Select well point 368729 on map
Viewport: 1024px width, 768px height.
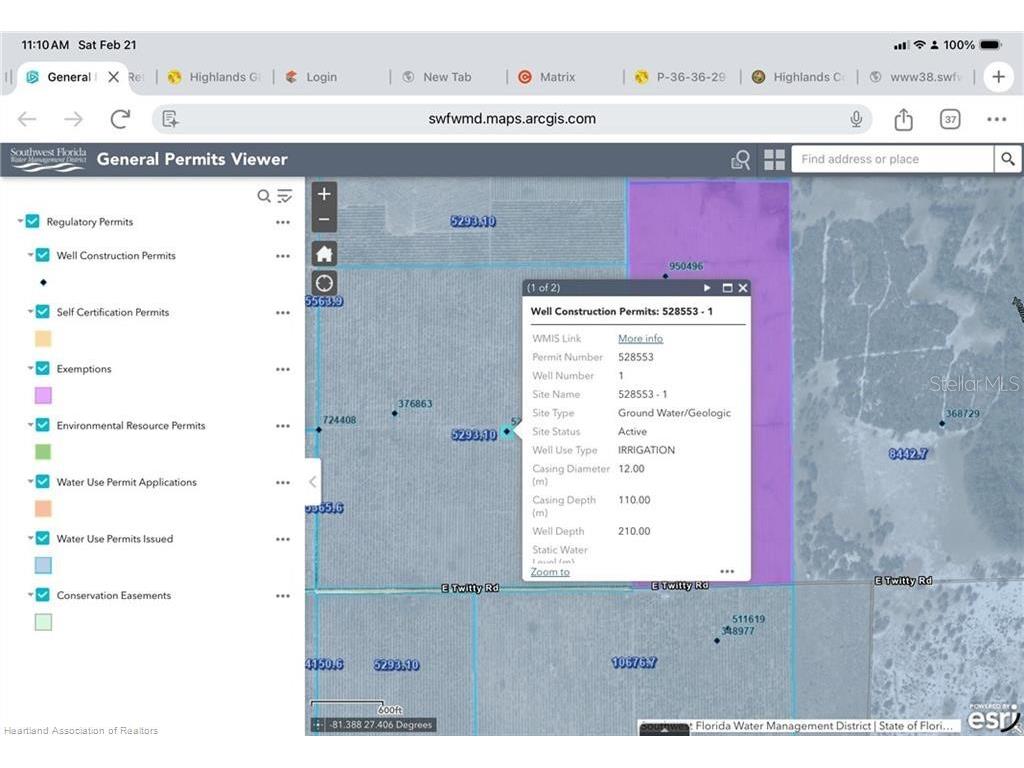tap(942, 423)
